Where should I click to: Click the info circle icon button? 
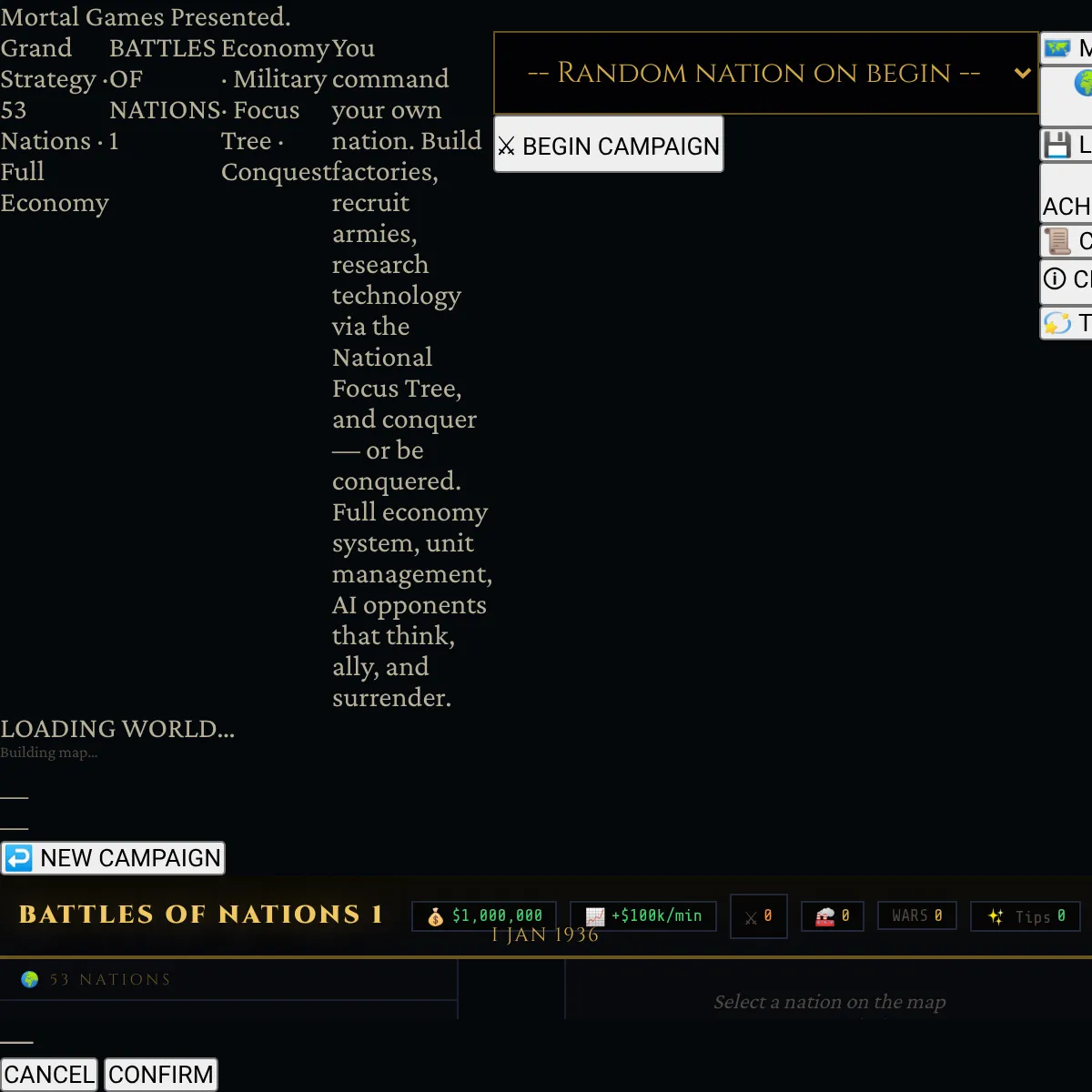coord(1067,279)
